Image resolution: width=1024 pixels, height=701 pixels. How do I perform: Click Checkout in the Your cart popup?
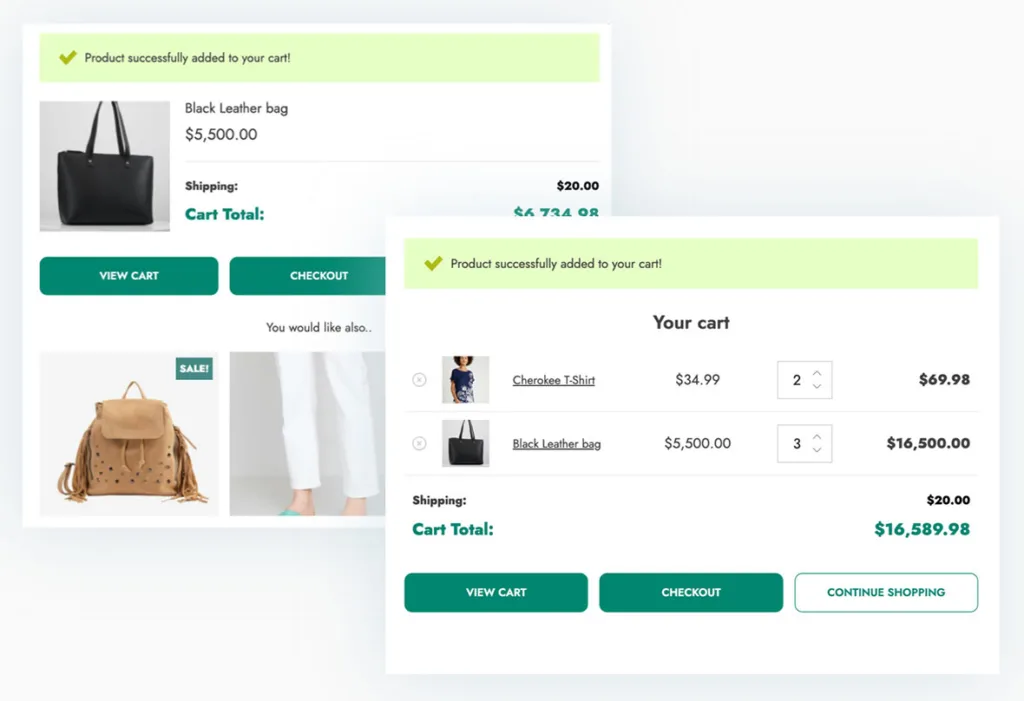(x=690, y=592)
